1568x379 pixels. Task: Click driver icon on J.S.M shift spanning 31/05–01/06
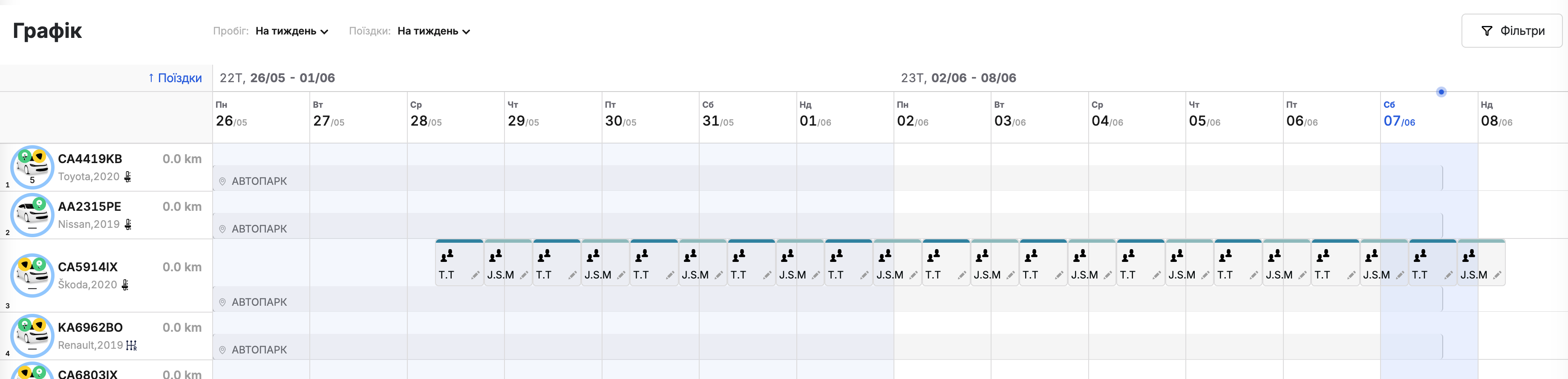click(788, 255)
